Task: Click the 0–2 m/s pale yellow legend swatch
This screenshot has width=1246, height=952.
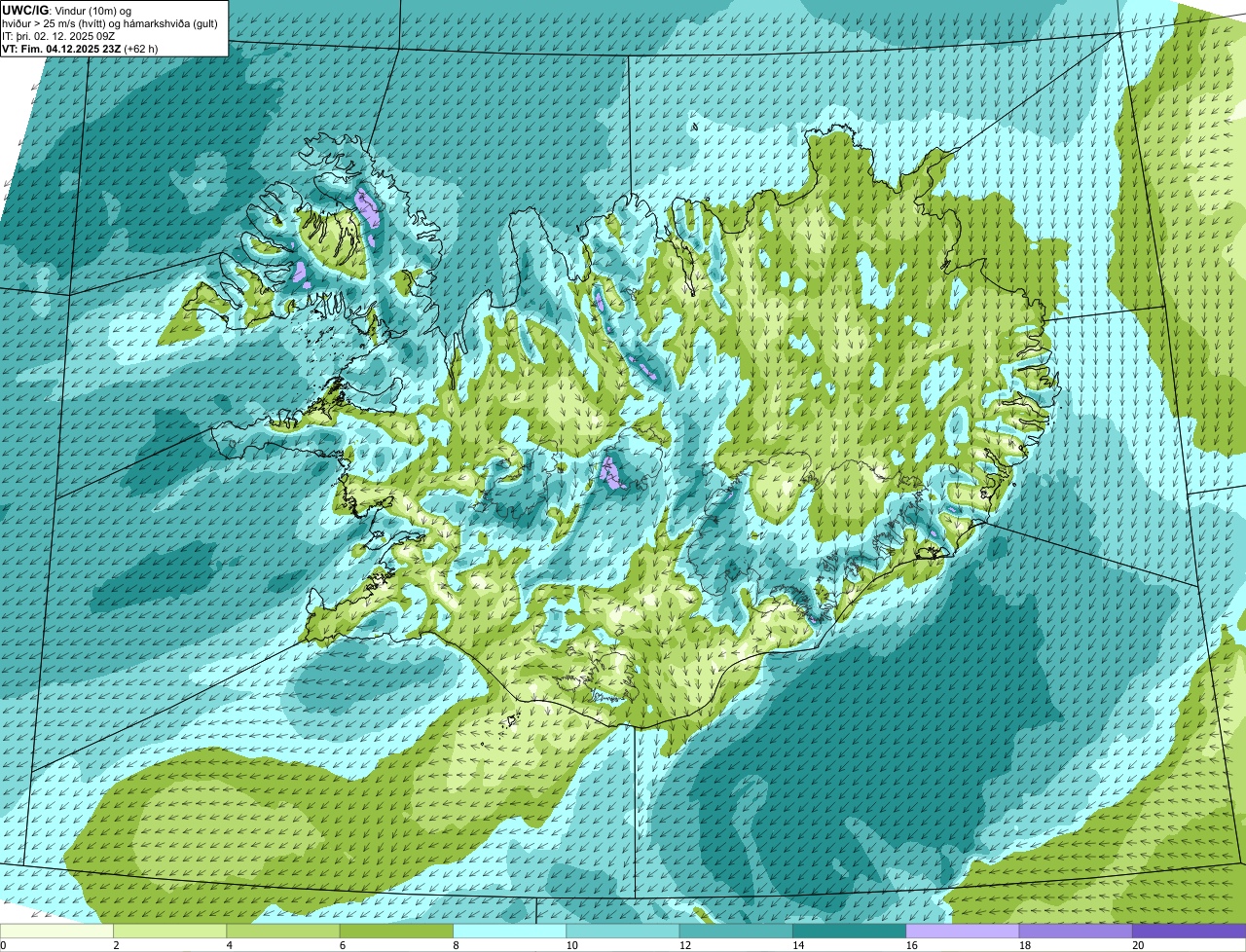Action: pyautogui.click(x=56, y=931)
